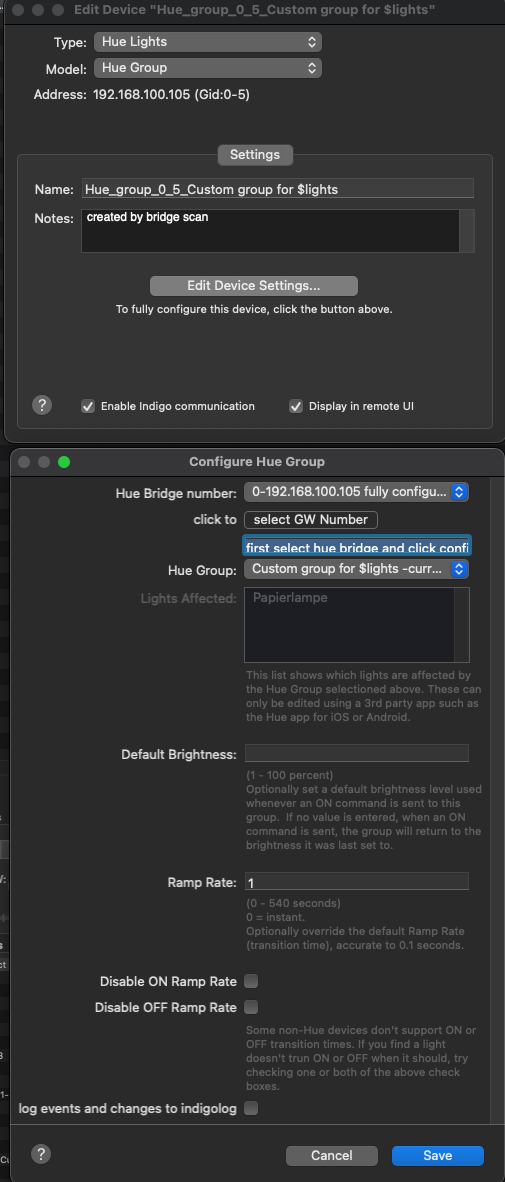Toggle Enable Indigo communication checkbox

[x=87, y=406]
